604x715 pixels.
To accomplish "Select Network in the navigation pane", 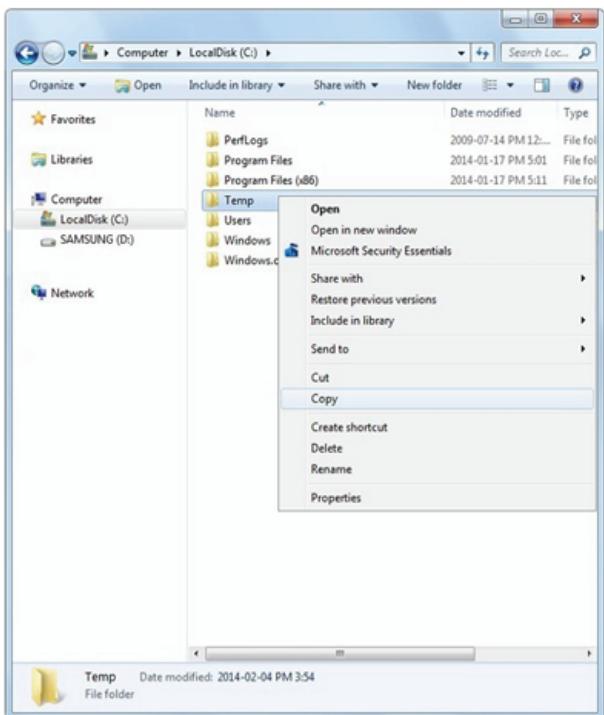I will (x=72, y=293).
